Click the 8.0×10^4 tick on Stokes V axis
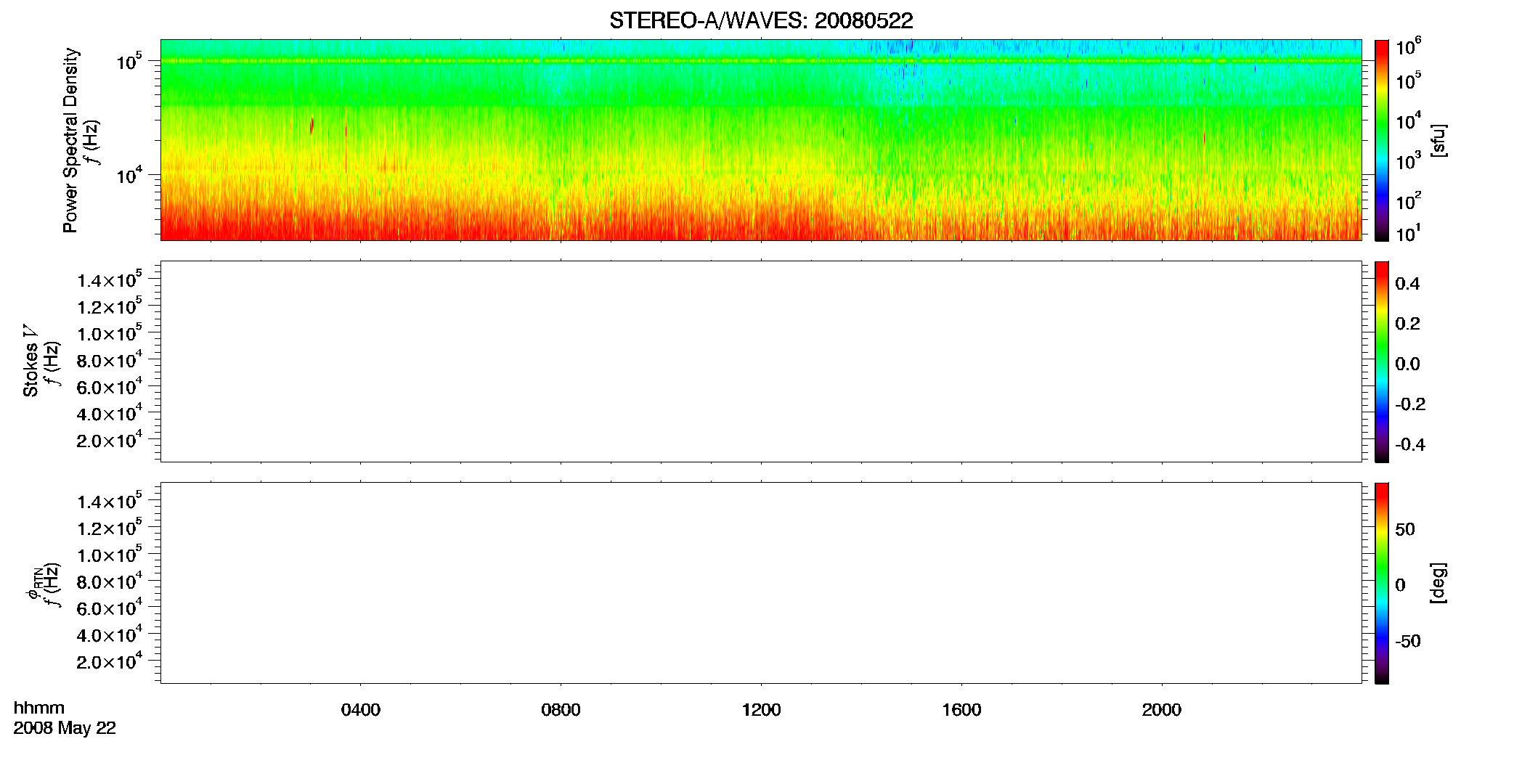This screenshot has height=784, width=1522. [x=110, y=360]
